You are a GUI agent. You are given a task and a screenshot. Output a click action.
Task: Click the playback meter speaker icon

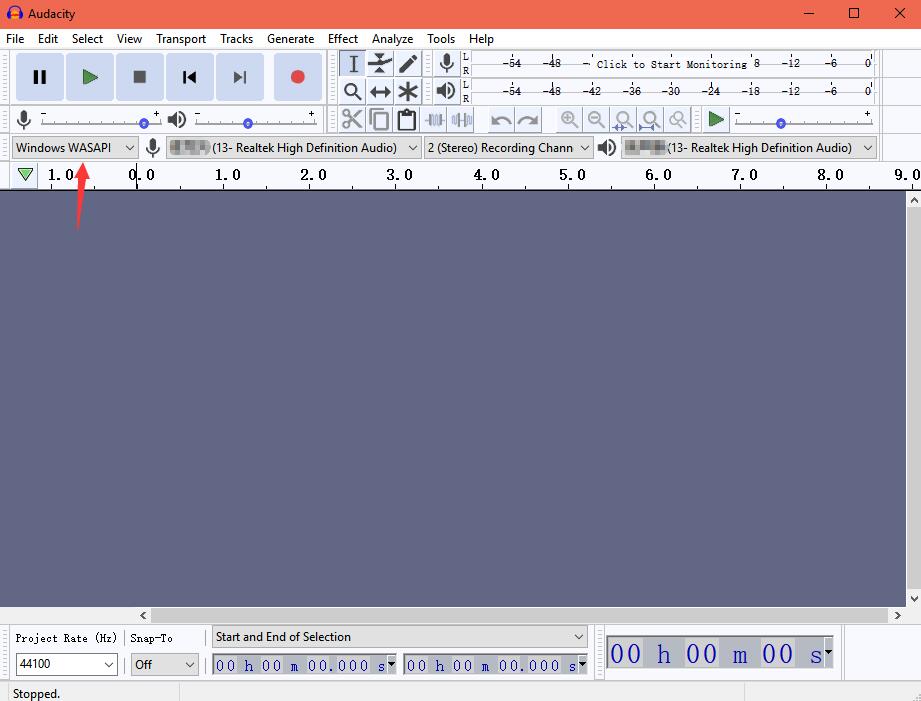point(446,90)
